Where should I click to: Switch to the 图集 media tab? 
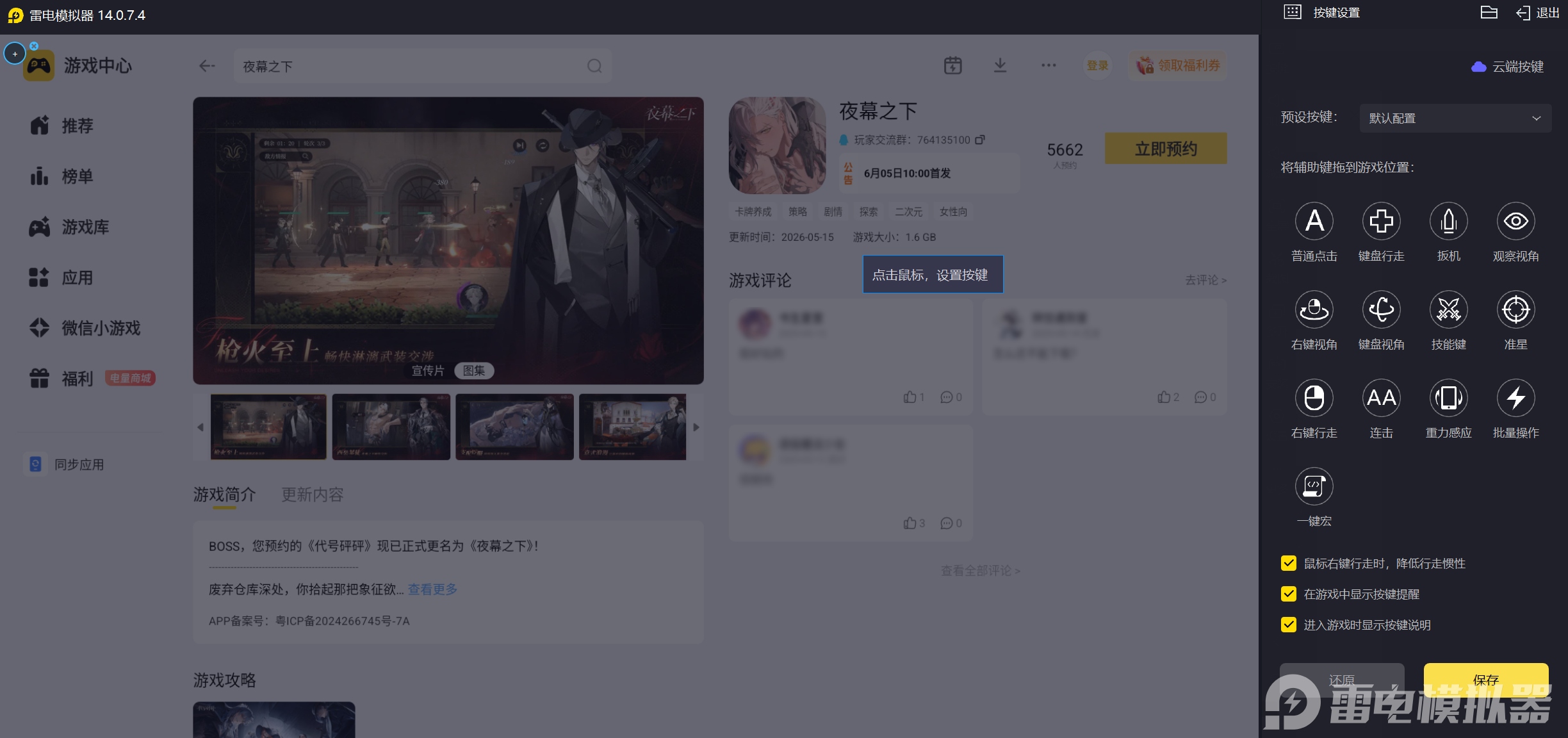pyautogui.click(x=474, y=370)
